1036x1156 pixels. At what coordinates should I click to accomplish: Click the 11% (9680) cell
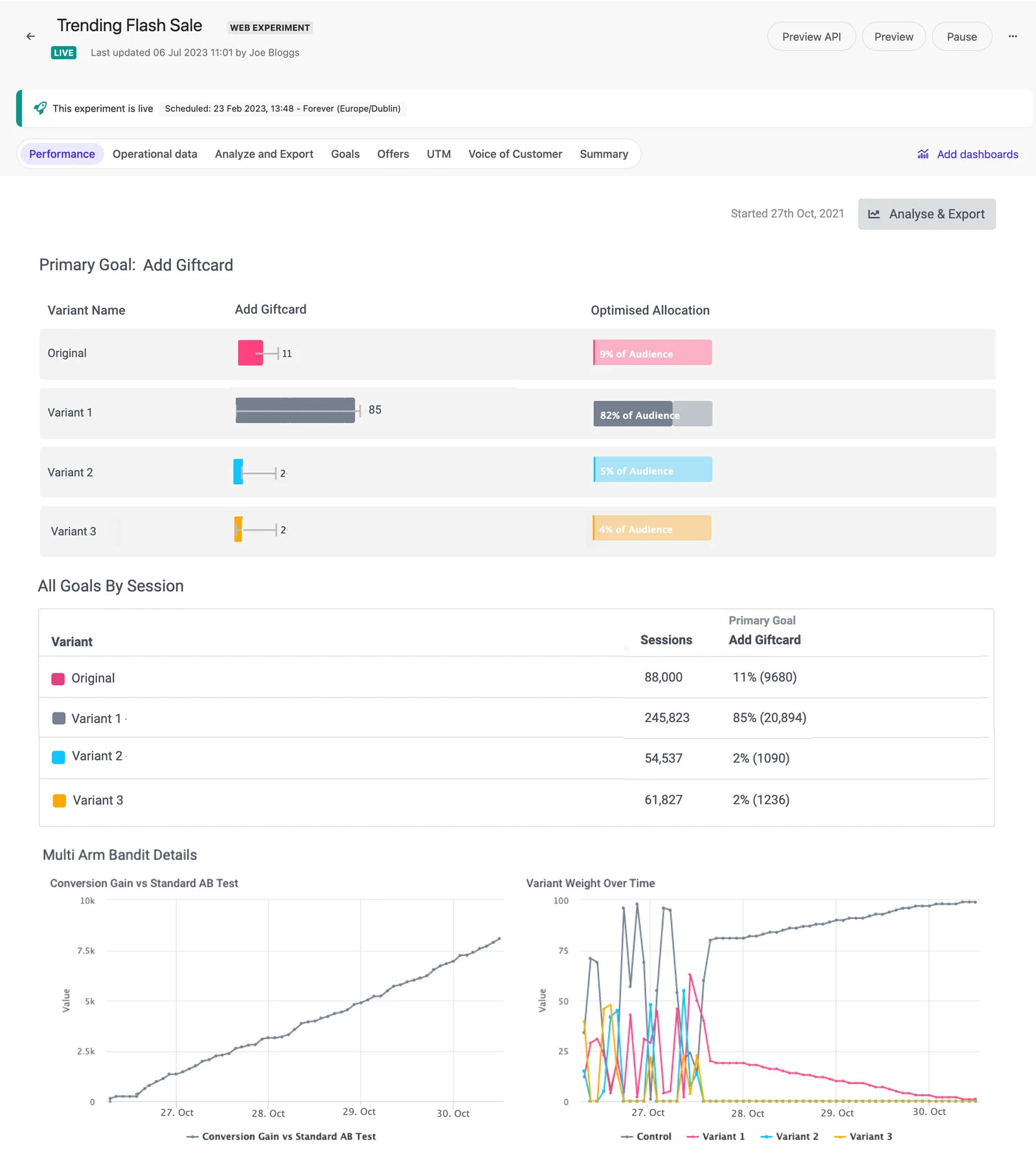[x=765, y=677]
